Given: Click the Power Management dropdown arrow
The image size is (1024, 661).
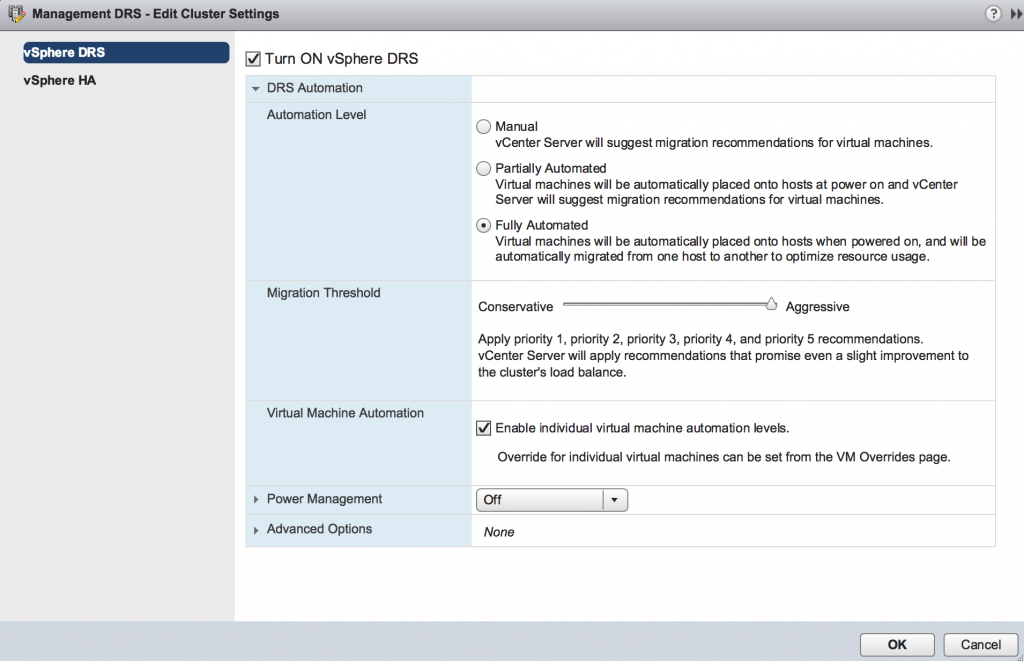Looking at the screenshot, I should [x=615, y=500].
